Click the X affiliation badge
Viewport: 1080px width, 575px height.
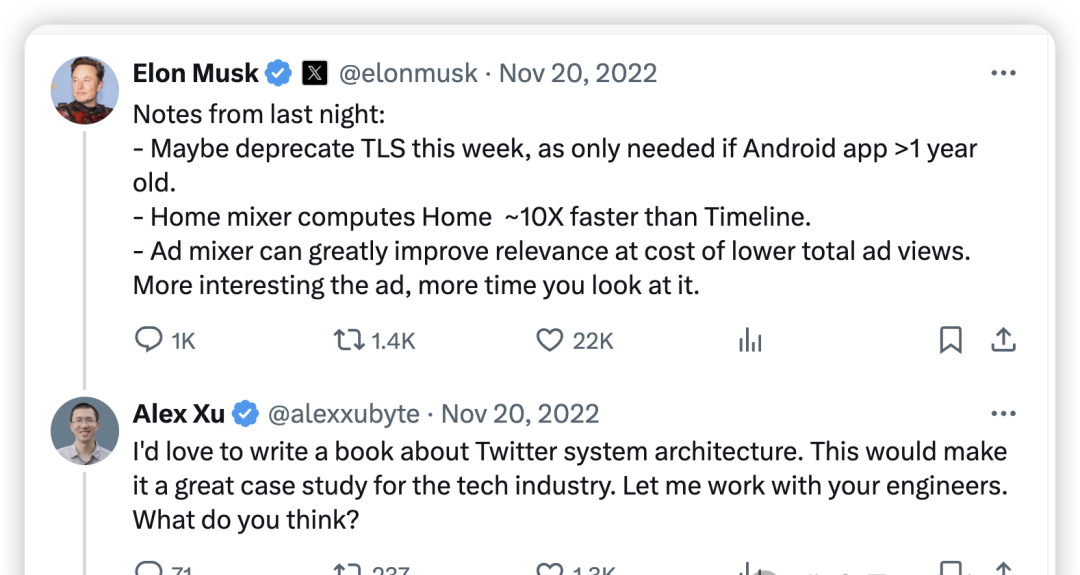[315, 73]
